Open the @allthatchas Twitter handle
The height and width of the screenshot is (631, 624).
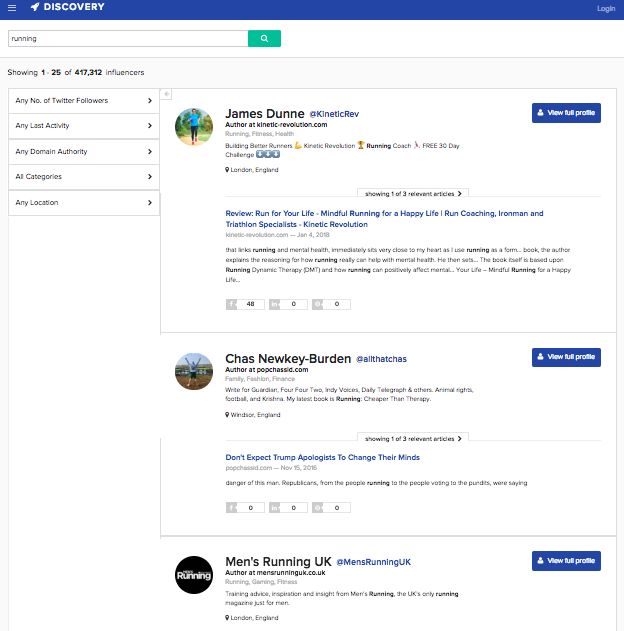381,359
